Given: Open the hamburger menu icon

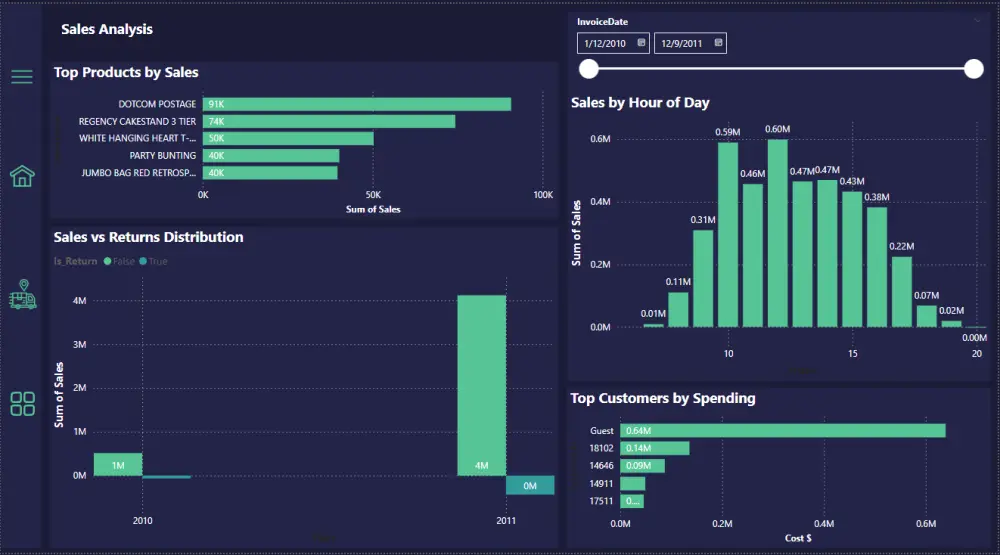Looking at the screenshot, I should click(22, 77).
